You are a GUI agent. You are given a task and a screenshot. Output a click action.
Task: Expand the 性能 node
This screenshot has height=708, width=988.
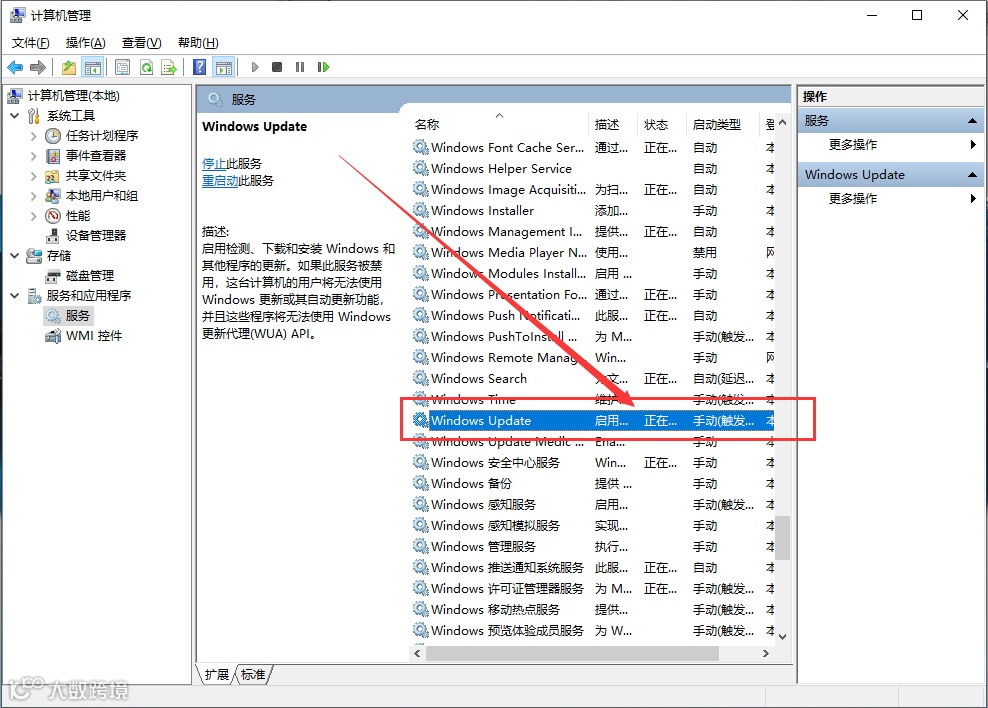(33, 216)
